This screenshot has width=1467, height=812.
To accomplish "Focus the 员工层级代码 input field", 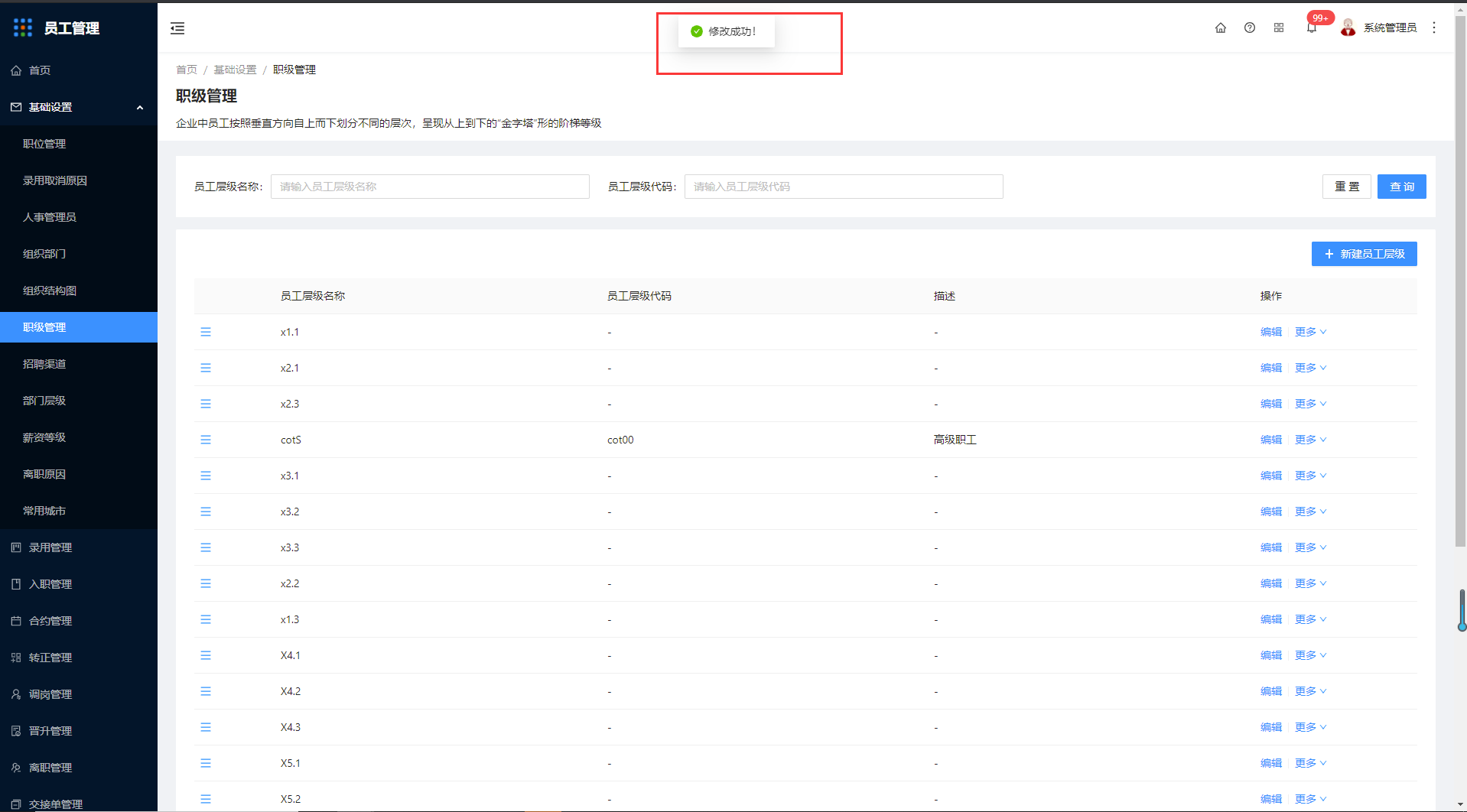I will click(844, 187).
